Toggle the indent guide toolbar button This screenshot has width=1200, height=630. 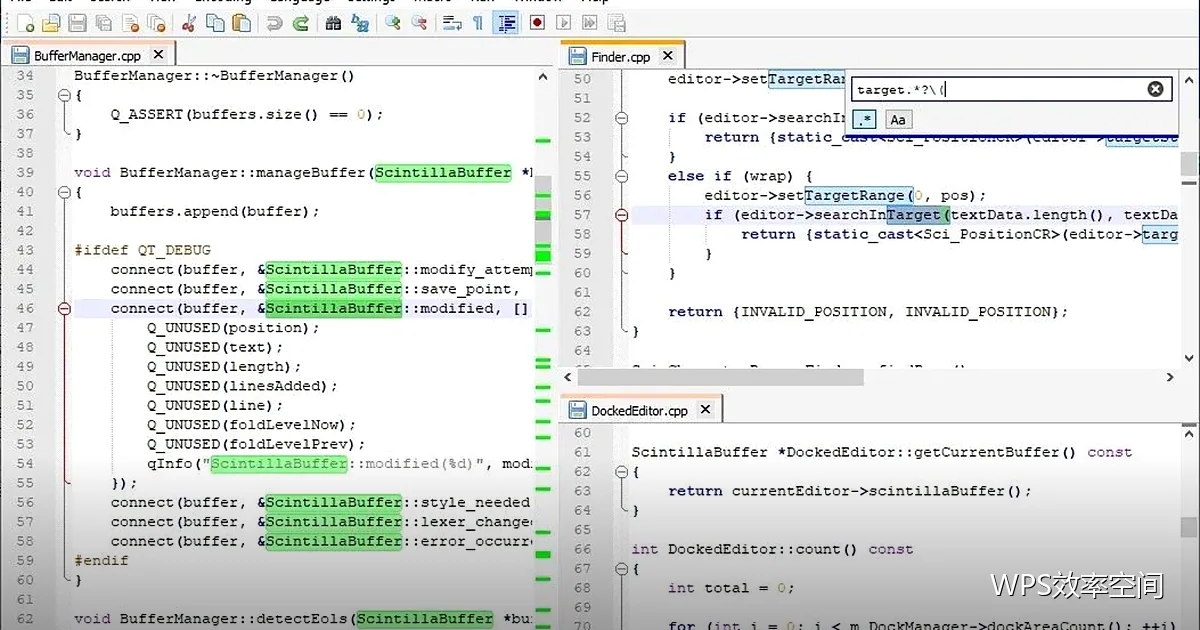pos(507,22)
